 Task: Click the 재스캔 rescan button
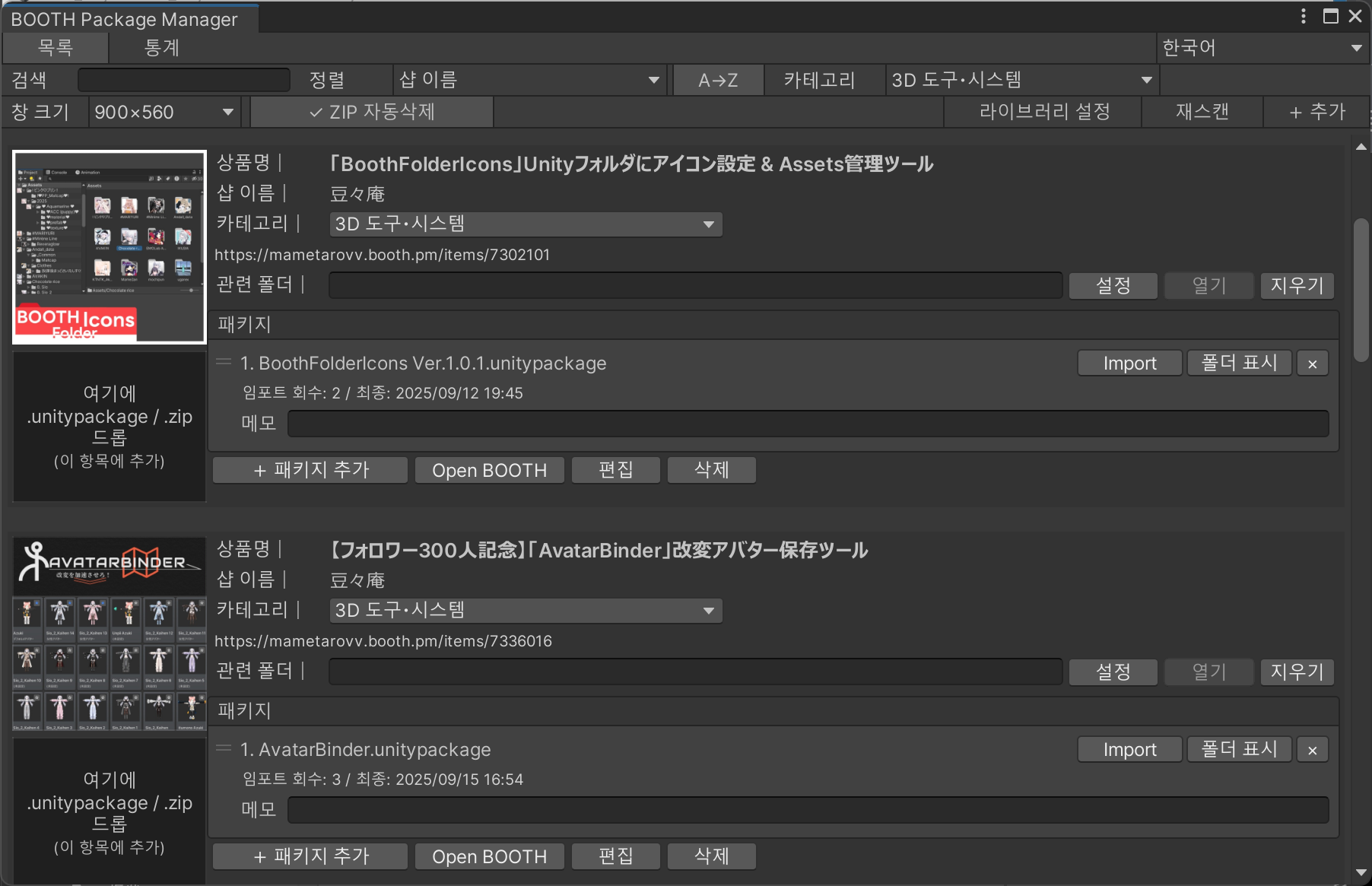pos(1201,111)
